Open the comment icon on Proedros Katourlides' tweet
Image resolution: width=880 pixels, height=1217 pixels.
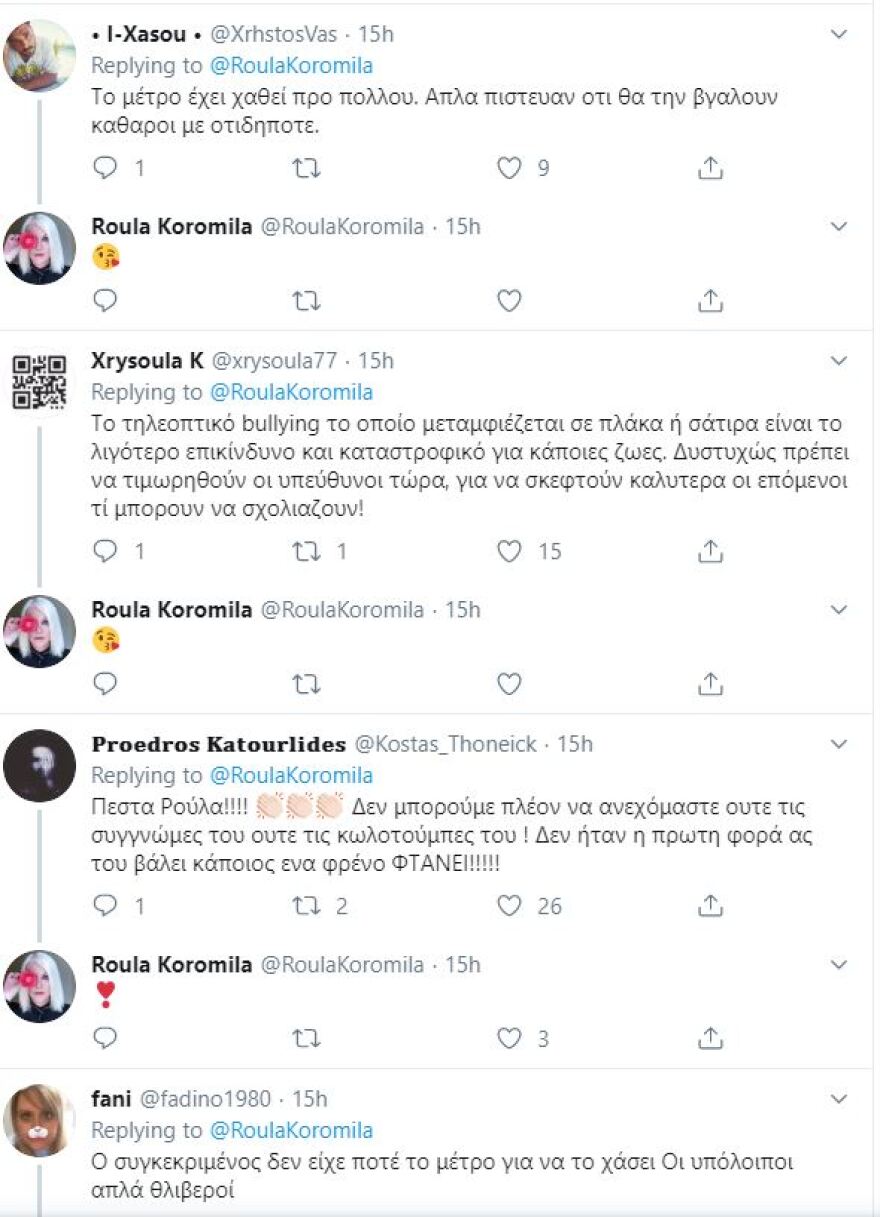[104, 906]
